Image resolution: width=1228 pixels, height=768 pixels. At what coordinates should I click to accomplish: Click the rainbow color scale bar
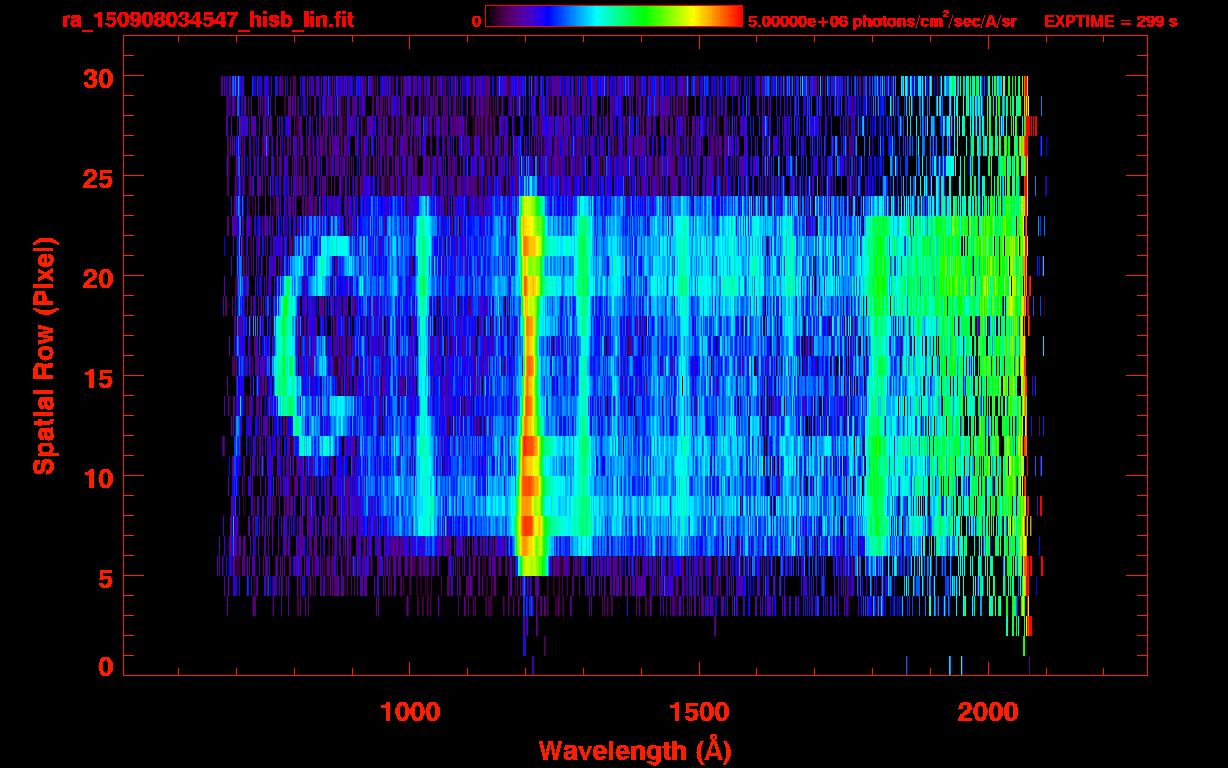614,16
